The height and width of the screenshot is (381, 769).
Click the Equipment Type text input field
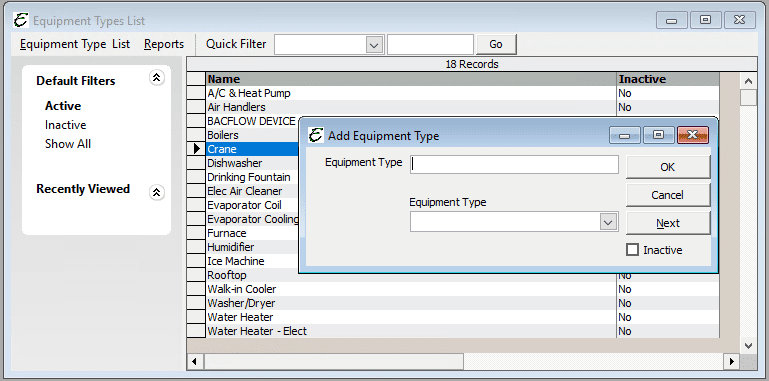pos(514,165)
